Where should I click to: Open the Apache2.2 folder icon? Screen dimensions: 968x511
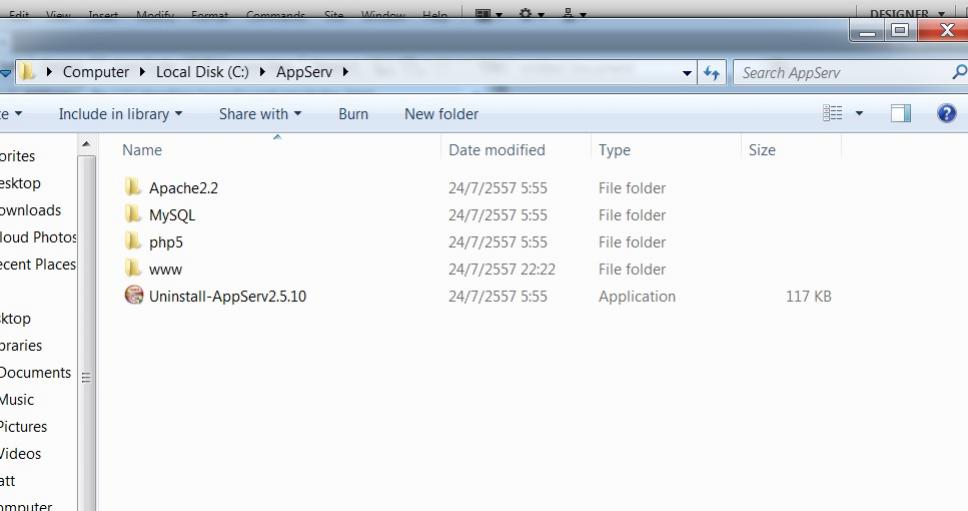[133, 187]
